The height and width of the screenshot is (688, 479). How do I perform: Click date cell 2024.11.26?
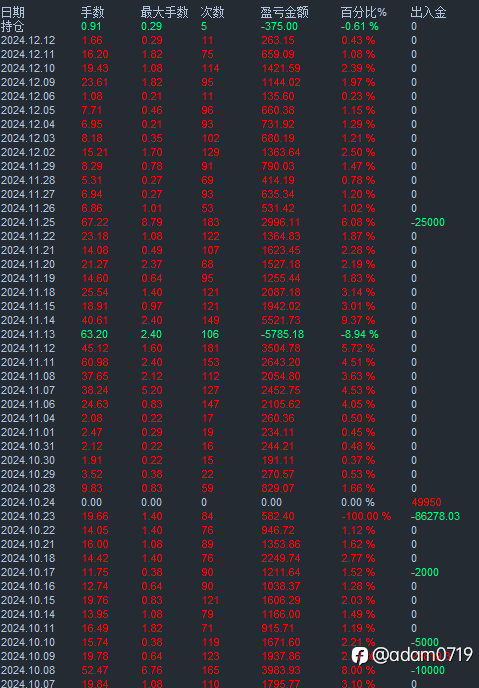point(28,208)
